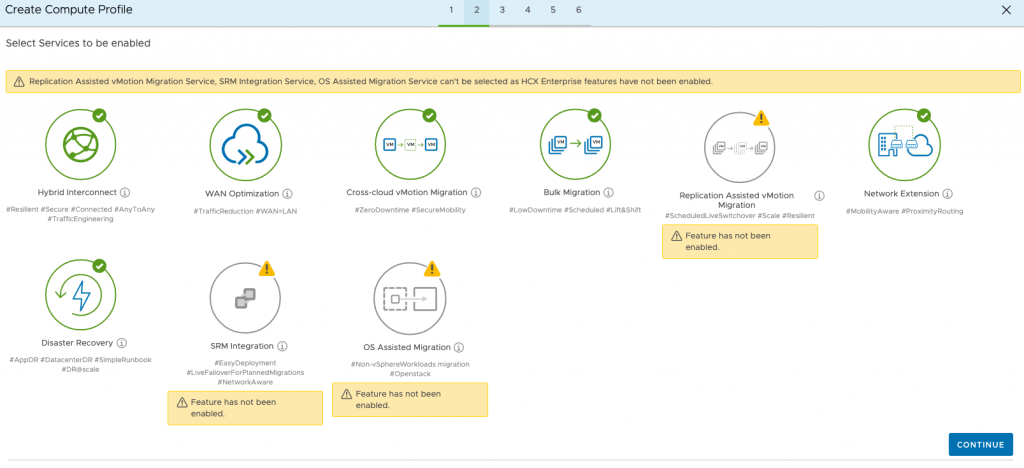Click warning badge on SRM Integration
Viewport: 1024px width, 468px height.
pyautogui.click(x=267, y=269)
